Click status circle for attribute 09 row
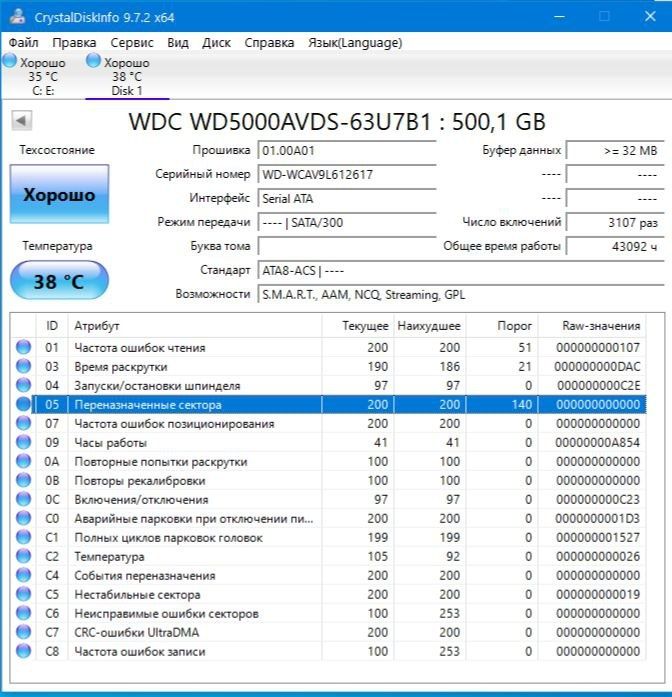Viewport: 672px width, 697px height. point(23,442)
